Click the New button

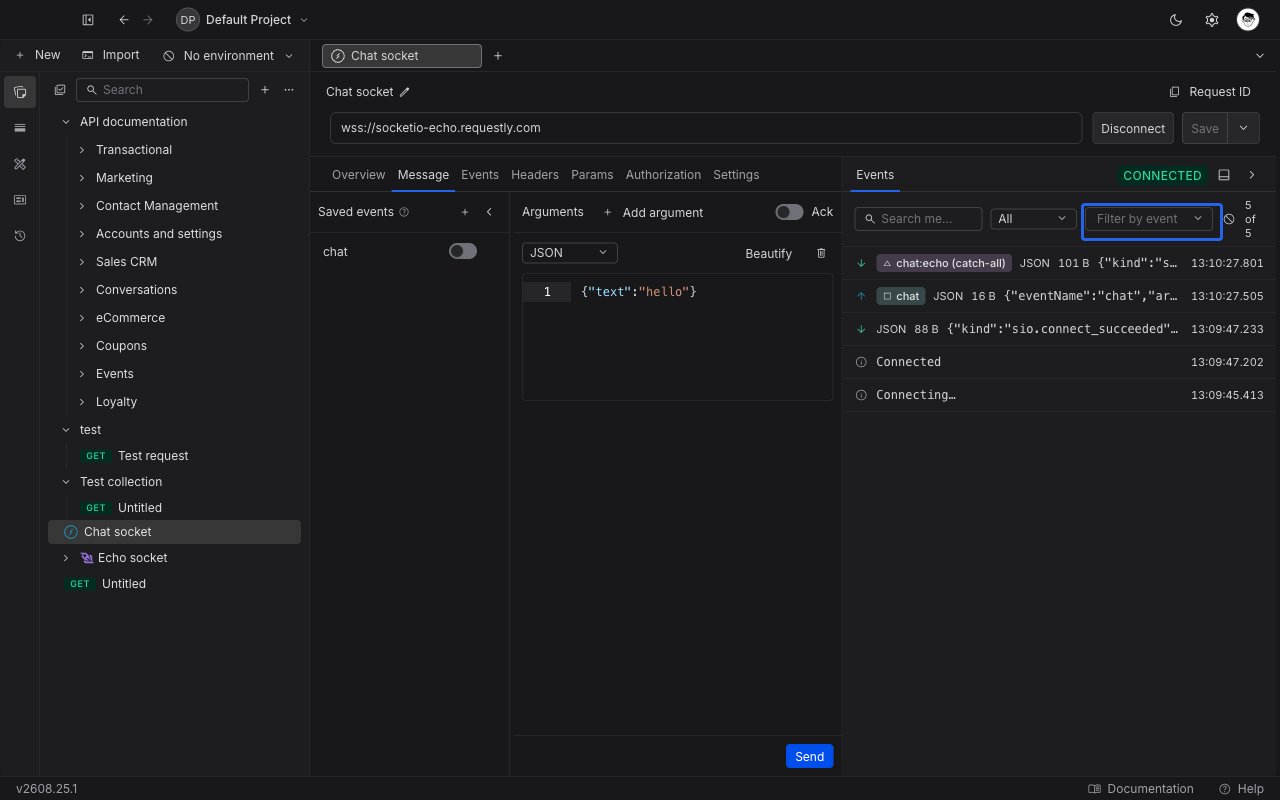pos(38,55)
